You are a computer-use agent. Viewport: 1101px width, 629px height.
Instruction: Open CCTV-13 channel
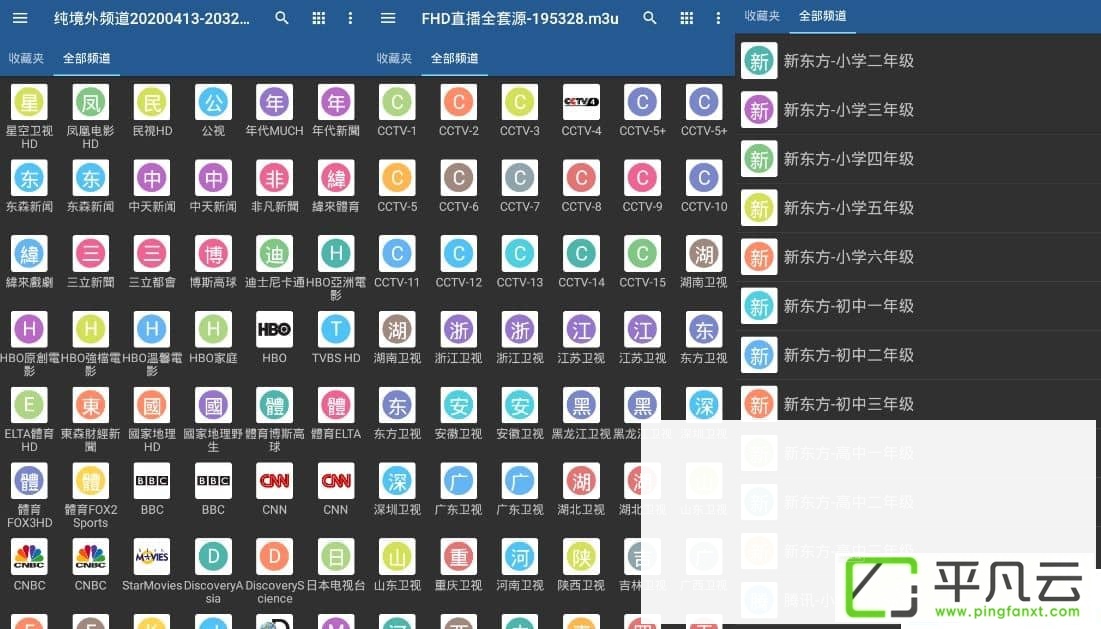coord(520,262)
